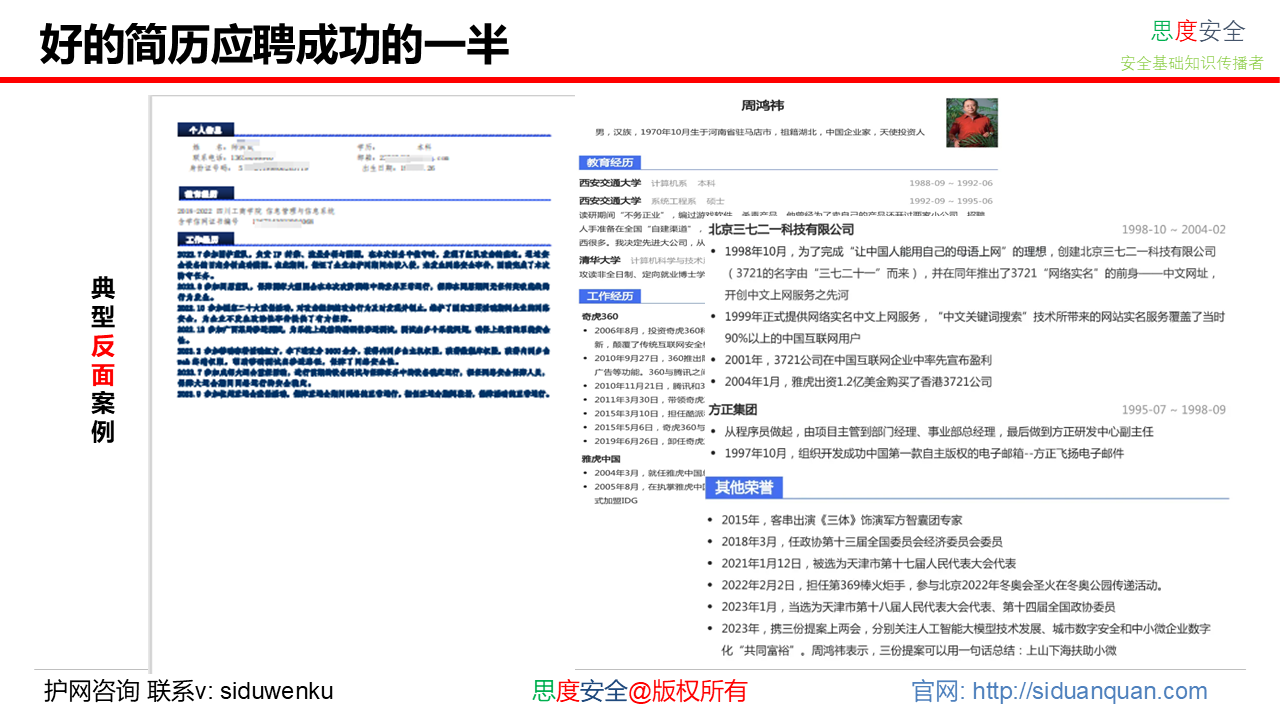
Task: Click the 周鸿祎 portrait photo
Action: click(x=971, y=123)
